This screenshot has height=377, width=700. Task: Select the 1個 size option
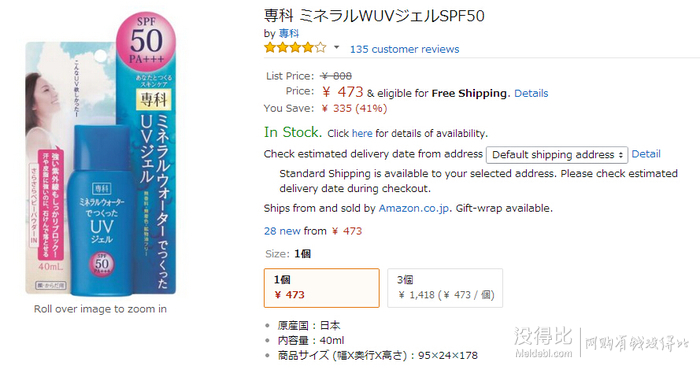click(321, 288)
